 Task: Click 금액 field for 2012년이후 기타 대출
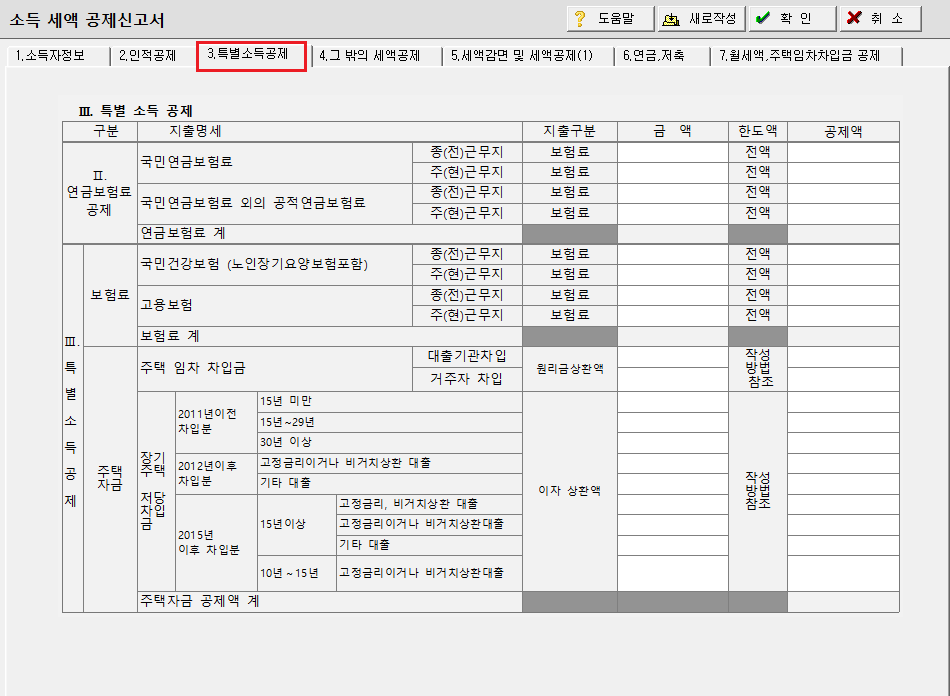673,483
